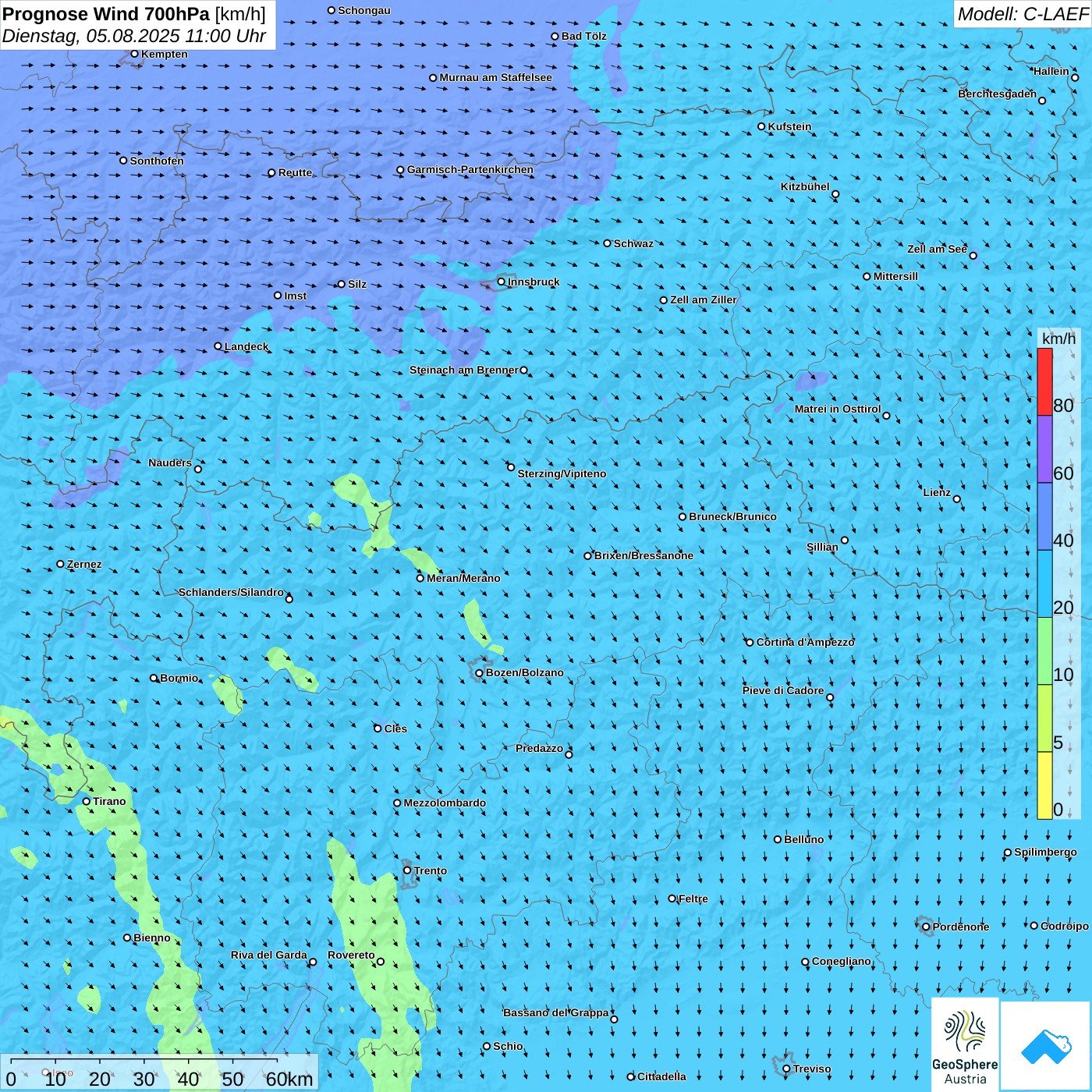The height and width of the screenshot is (1092, 1092).
Task: Click the Meran/Merano label
Action: 463,578
